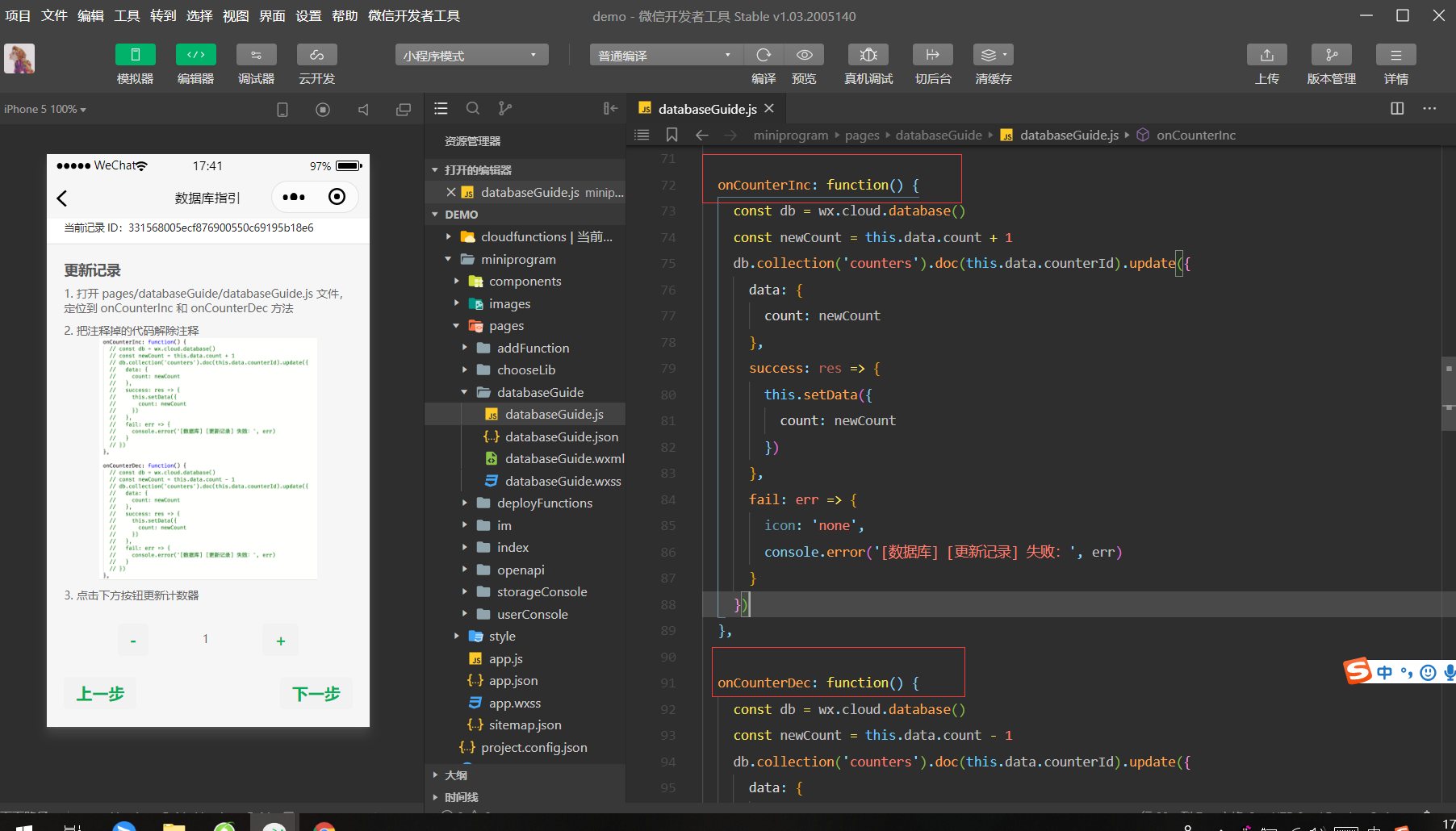Toggle simulator mute speaker icon
The image size is (1456, 831).
pyautogui.click(x=363, y=110)
